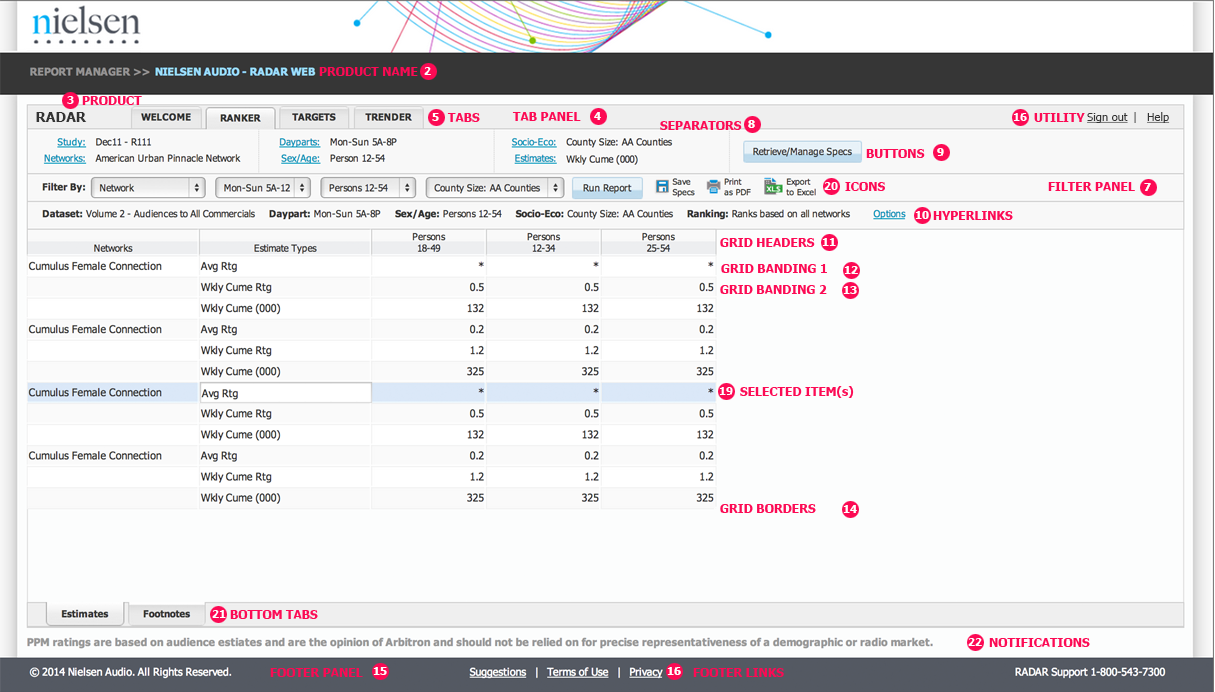1215x692 pixels.
Task: Open the Sex/Age link
Action: coord(301,158)
